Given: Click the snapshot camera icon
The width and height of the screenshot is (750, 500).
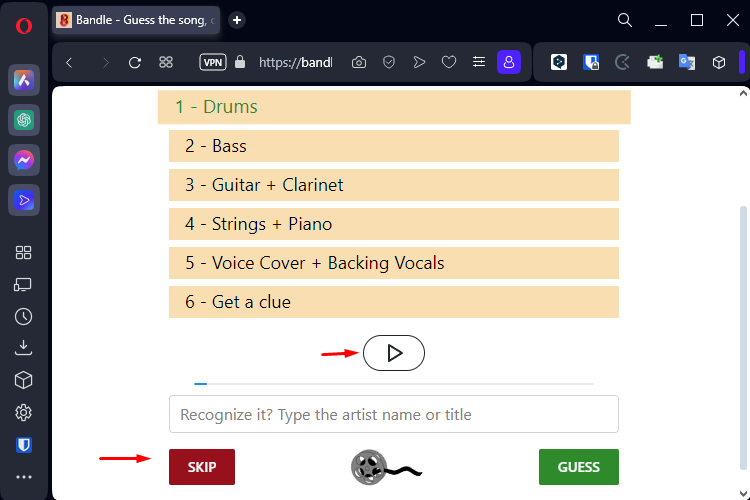Looking at the screenshot, I should click(359, 62).
